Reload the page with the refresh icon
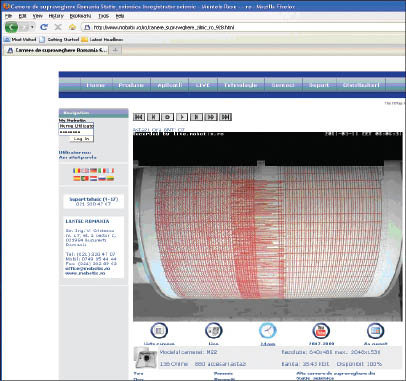 click(x=44, y=27)
